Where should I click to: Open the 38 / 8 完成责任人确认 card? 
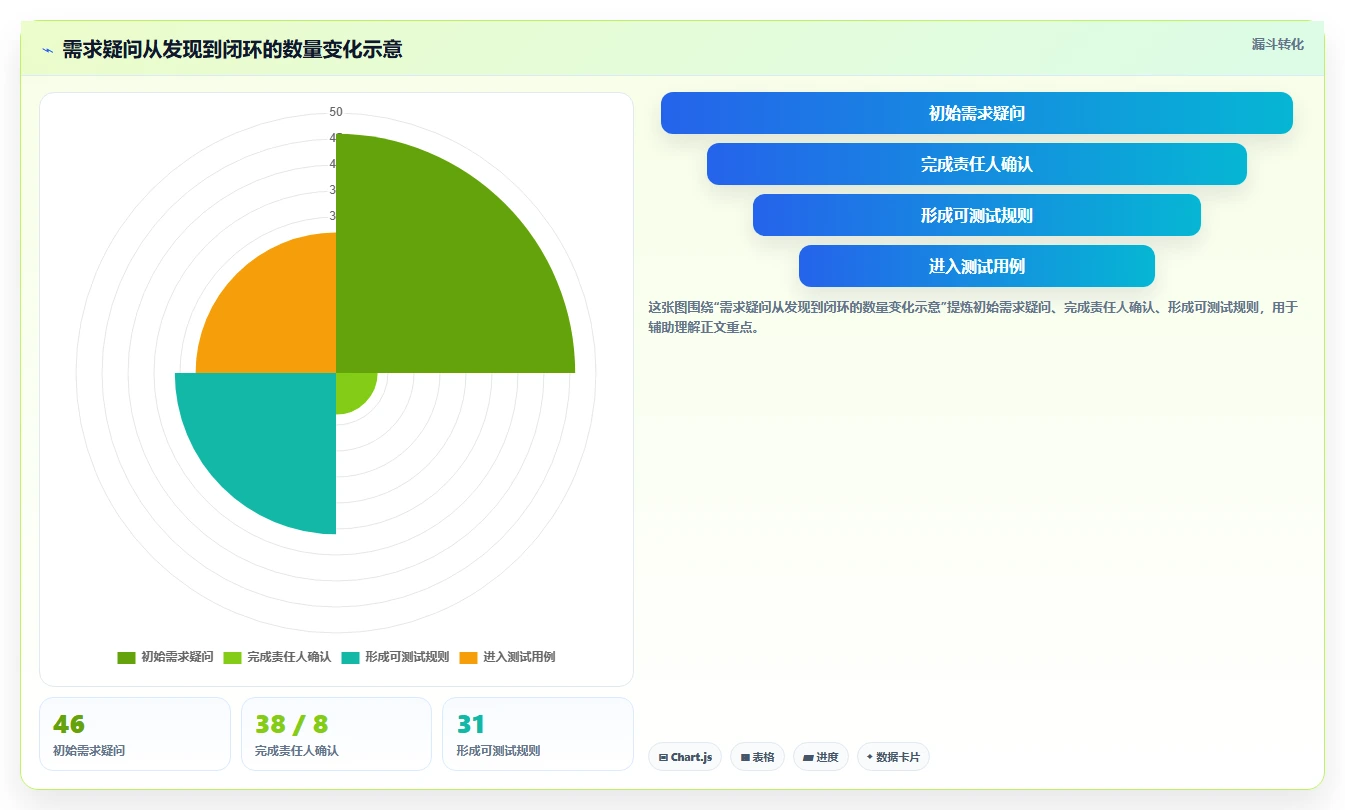click(336, 734)
